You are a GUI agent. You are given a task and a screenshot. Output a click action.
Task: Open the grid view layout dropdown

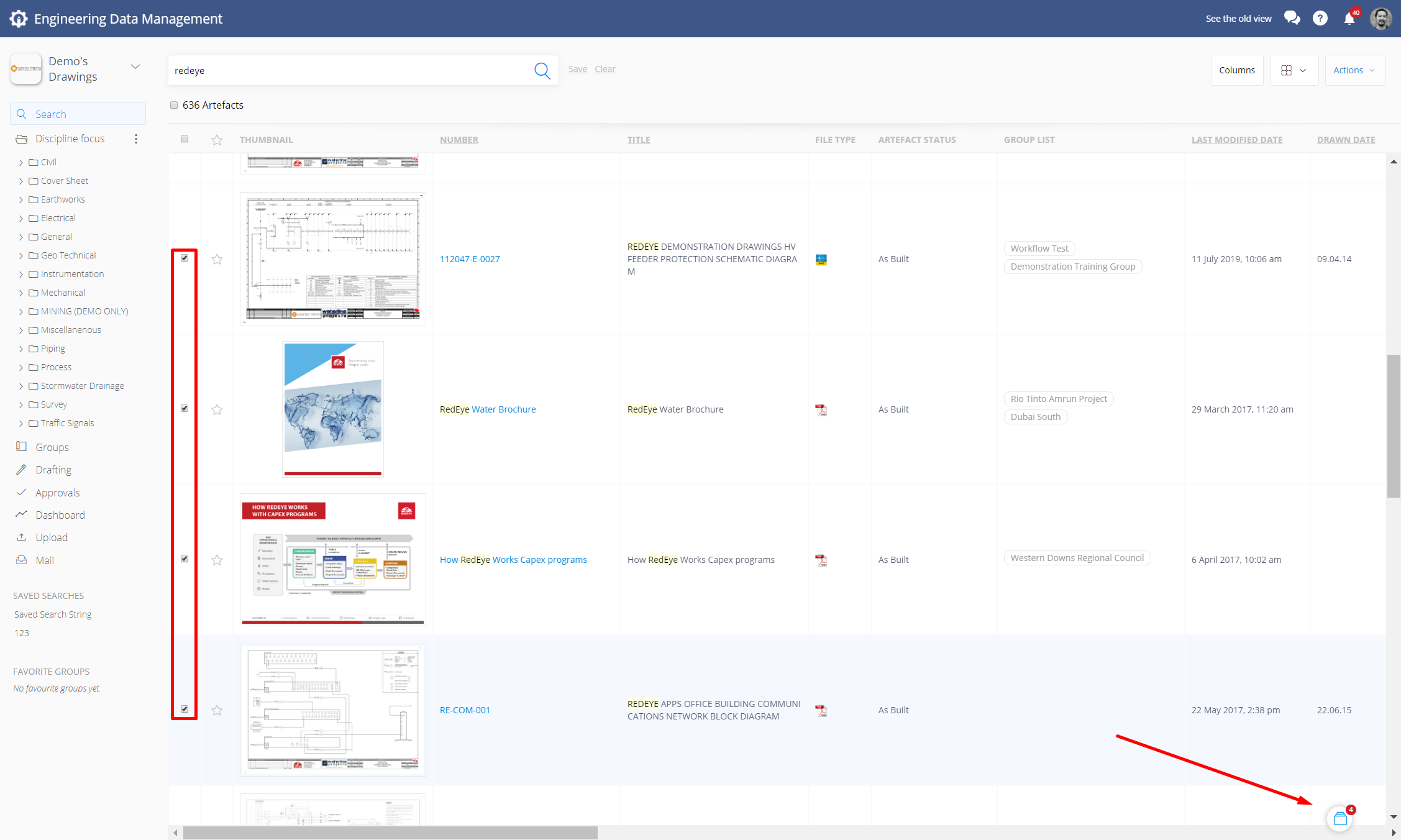point(1294,70)
